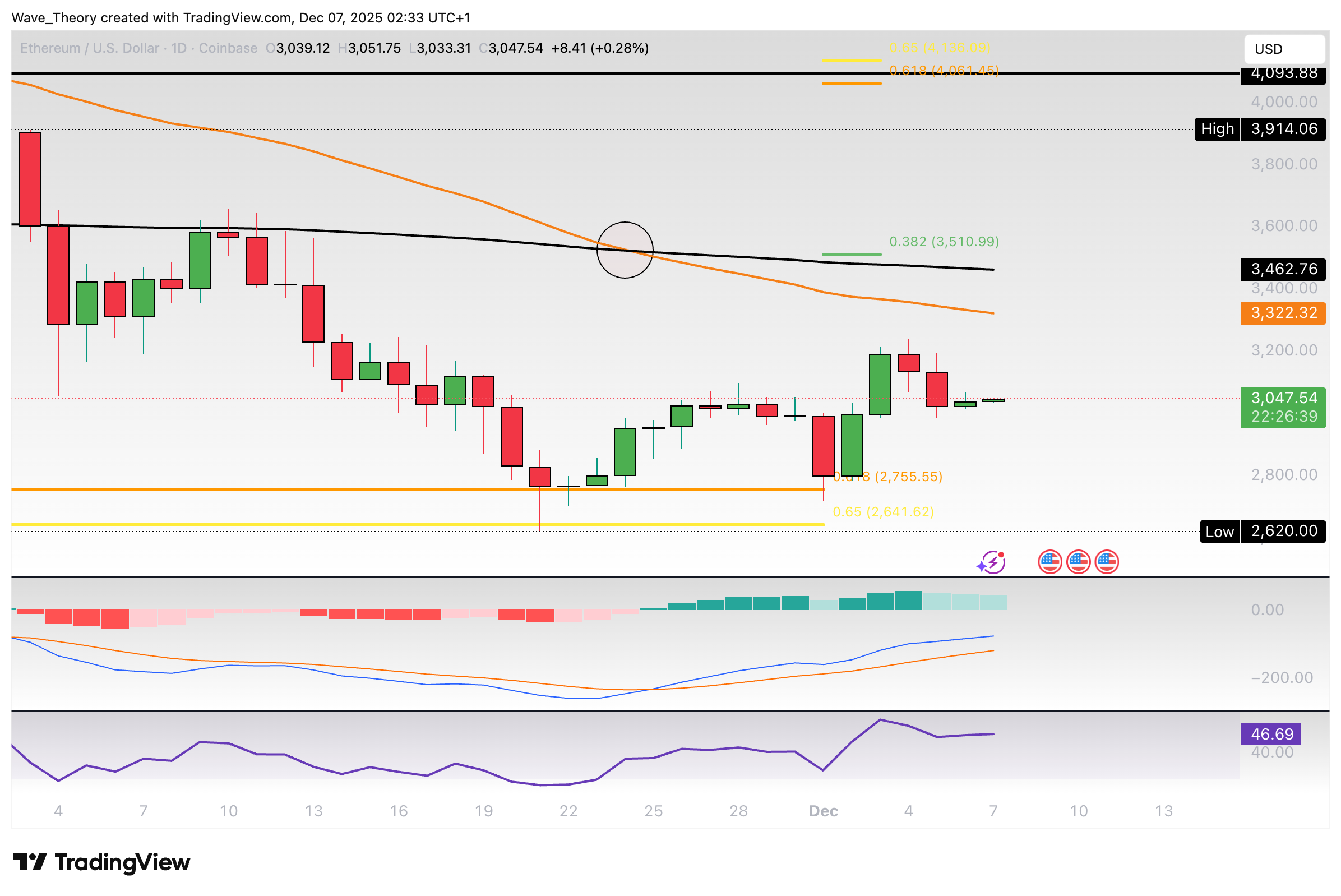Click the circle drawing around the MA crossover
Viewport: 1341px width, 896px height.
click(x=625, y=250)
